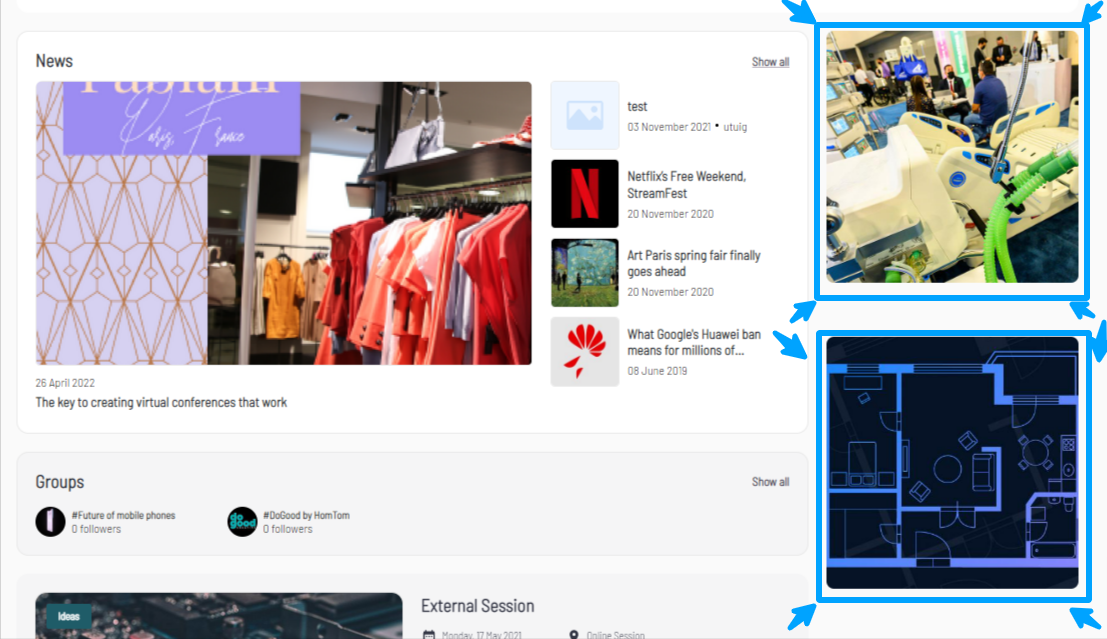
Task: Read Art Paris spring fair article
Action: (x=693, y=263)
